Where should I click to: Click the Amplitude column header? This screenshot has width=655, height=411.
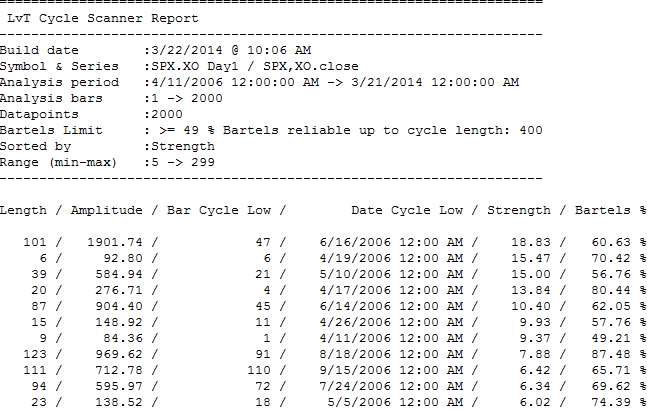pyautogui.click(x=107, y=210)
